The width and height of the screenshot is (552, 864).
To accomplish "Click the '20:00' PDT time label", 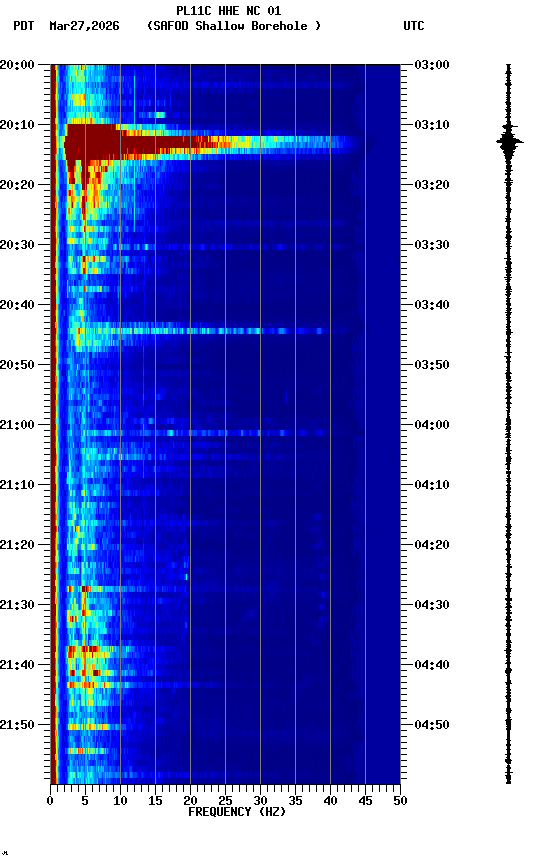I will coord(17,65).
